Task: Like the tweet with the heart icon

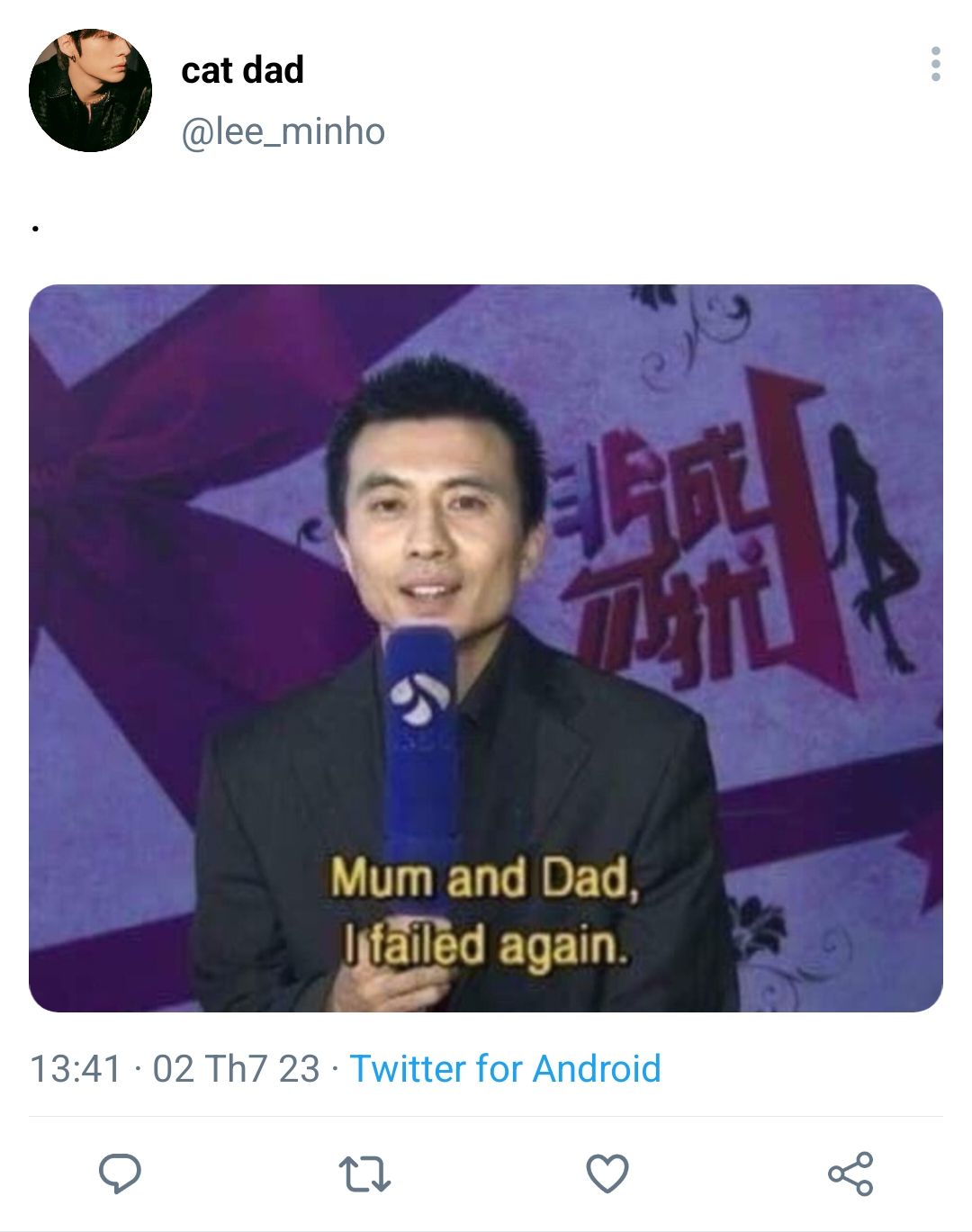Action: click(x=607, y=1174)
